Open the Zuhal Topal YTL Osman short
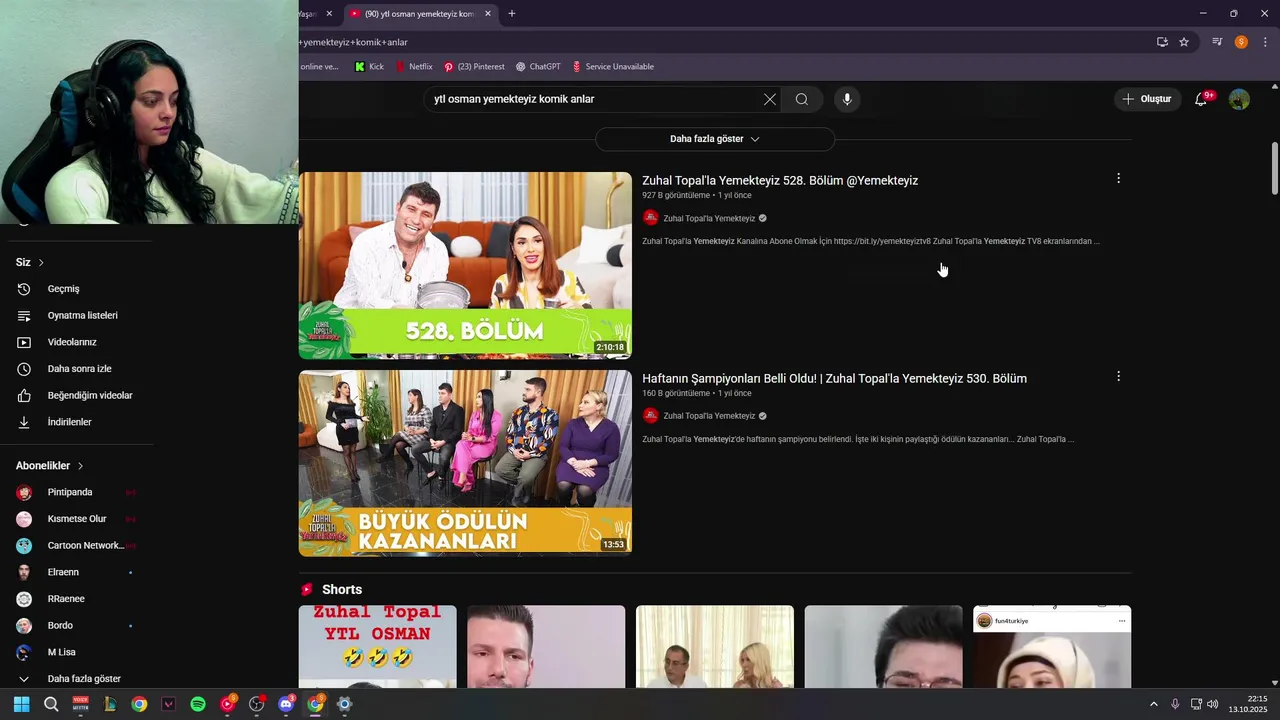This screenshot has width=1280, height=720. point(378,646)
